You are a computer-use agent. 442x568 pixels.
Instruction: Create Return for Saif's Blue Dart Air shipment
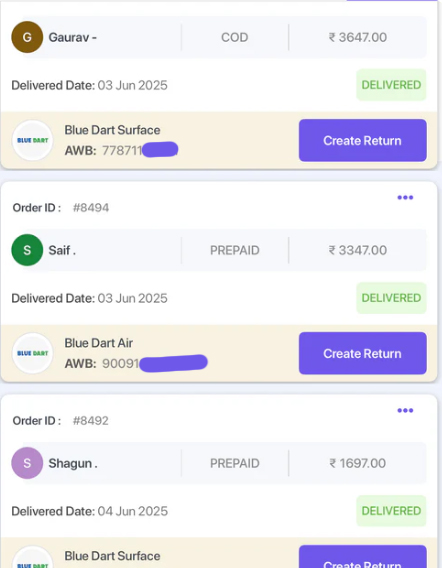point(363,354)
